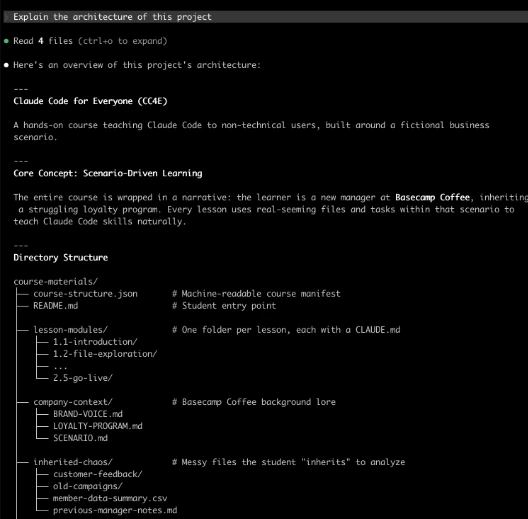Screen dimensions: 528x519
Task: Click README.md file entry
Action: point(56,306)
